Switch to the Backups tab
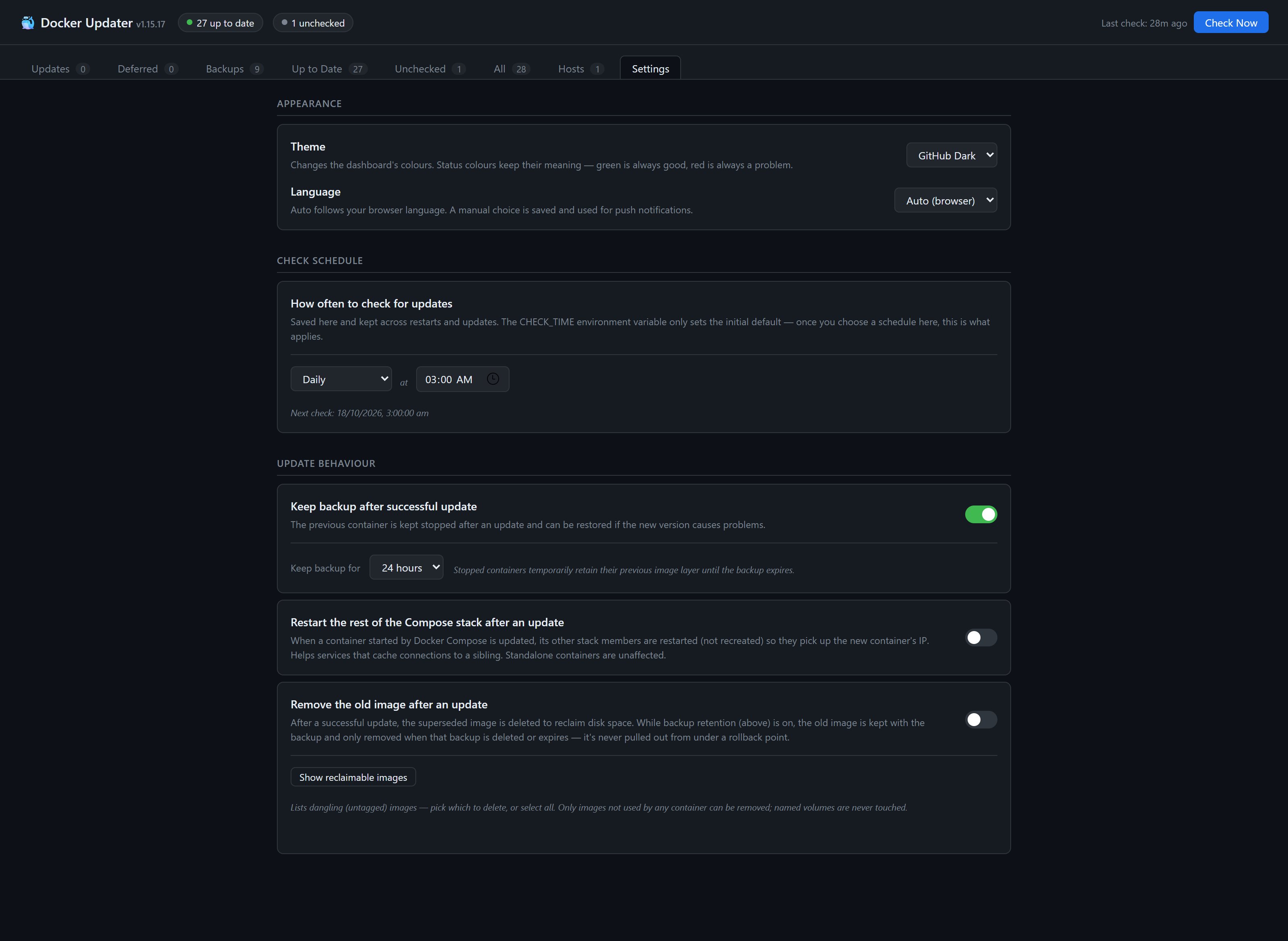This screenshot has height=941, width=1288. [234, 68]
